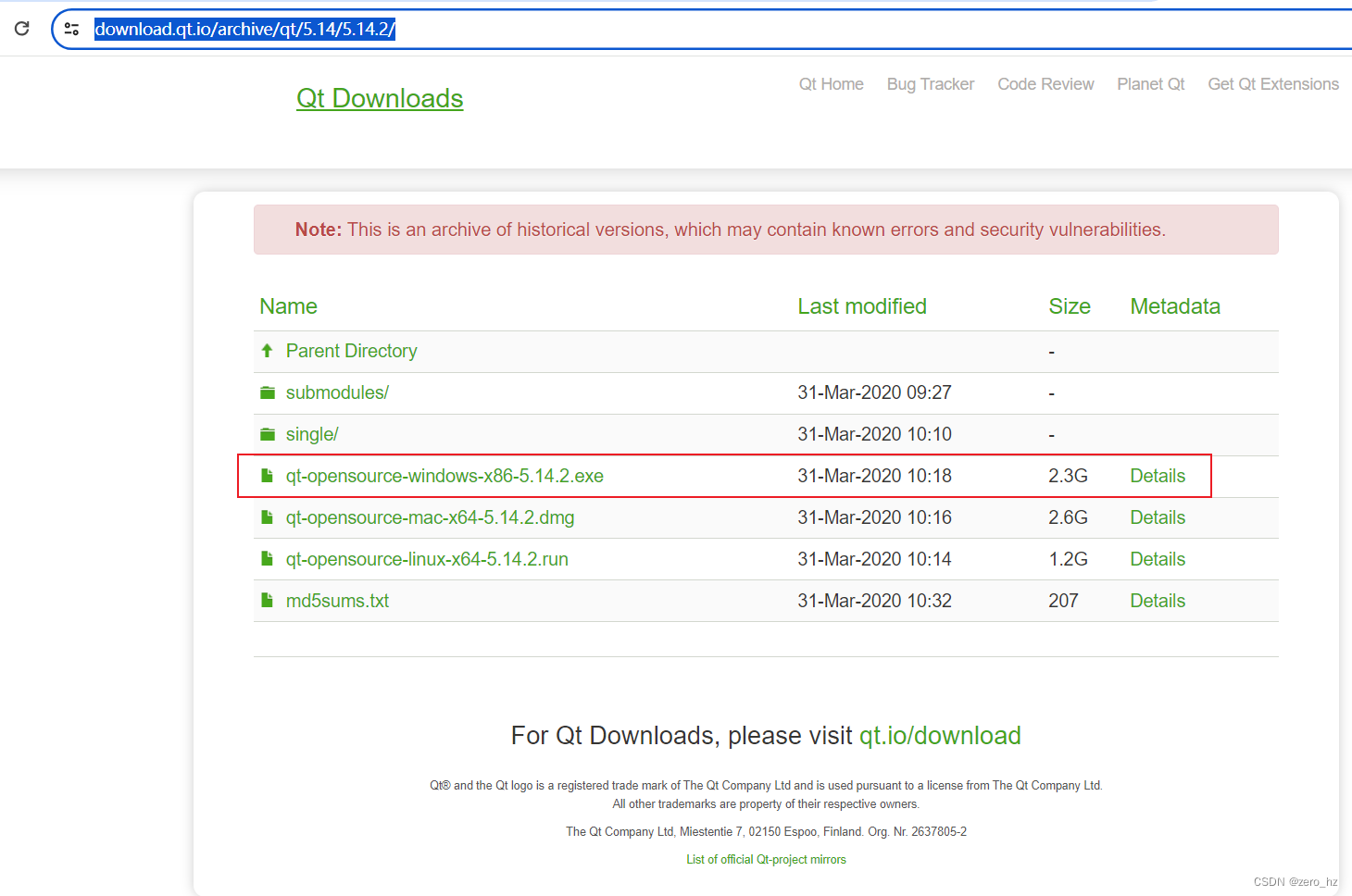The width and height of the screenshot is (1352, 896).
Task: Open List of official Qt-project mirrors
Action: [766, 860]
